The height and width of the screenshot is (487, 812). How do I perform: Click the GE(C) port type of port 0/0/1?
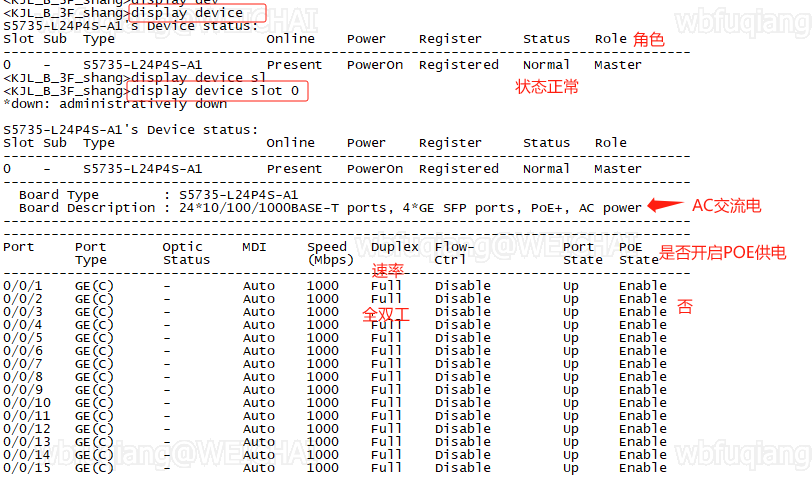point(94,286)
